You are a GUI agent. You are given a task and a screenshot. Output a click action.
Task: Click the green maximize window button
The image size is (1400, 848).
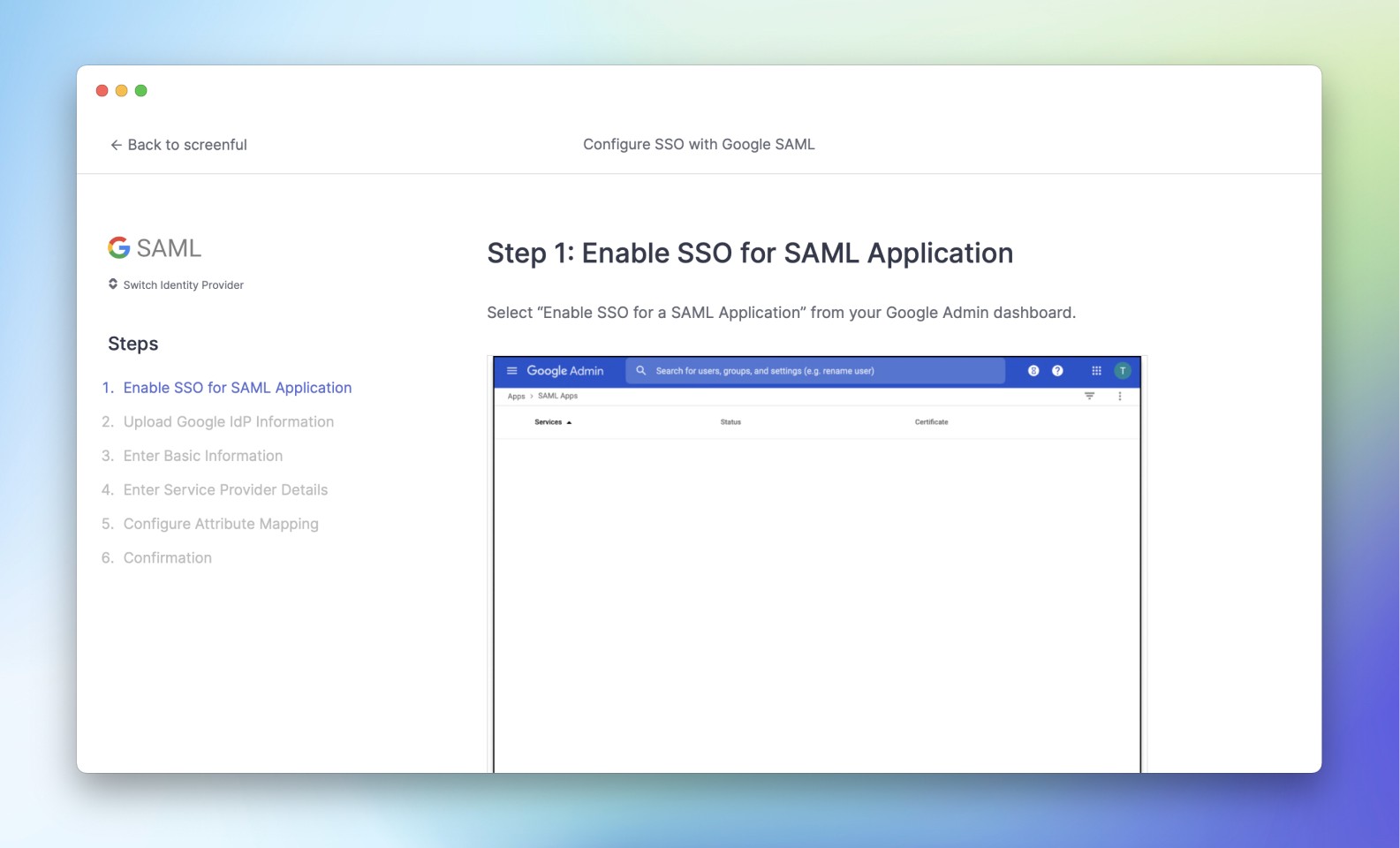coord(140,91)
